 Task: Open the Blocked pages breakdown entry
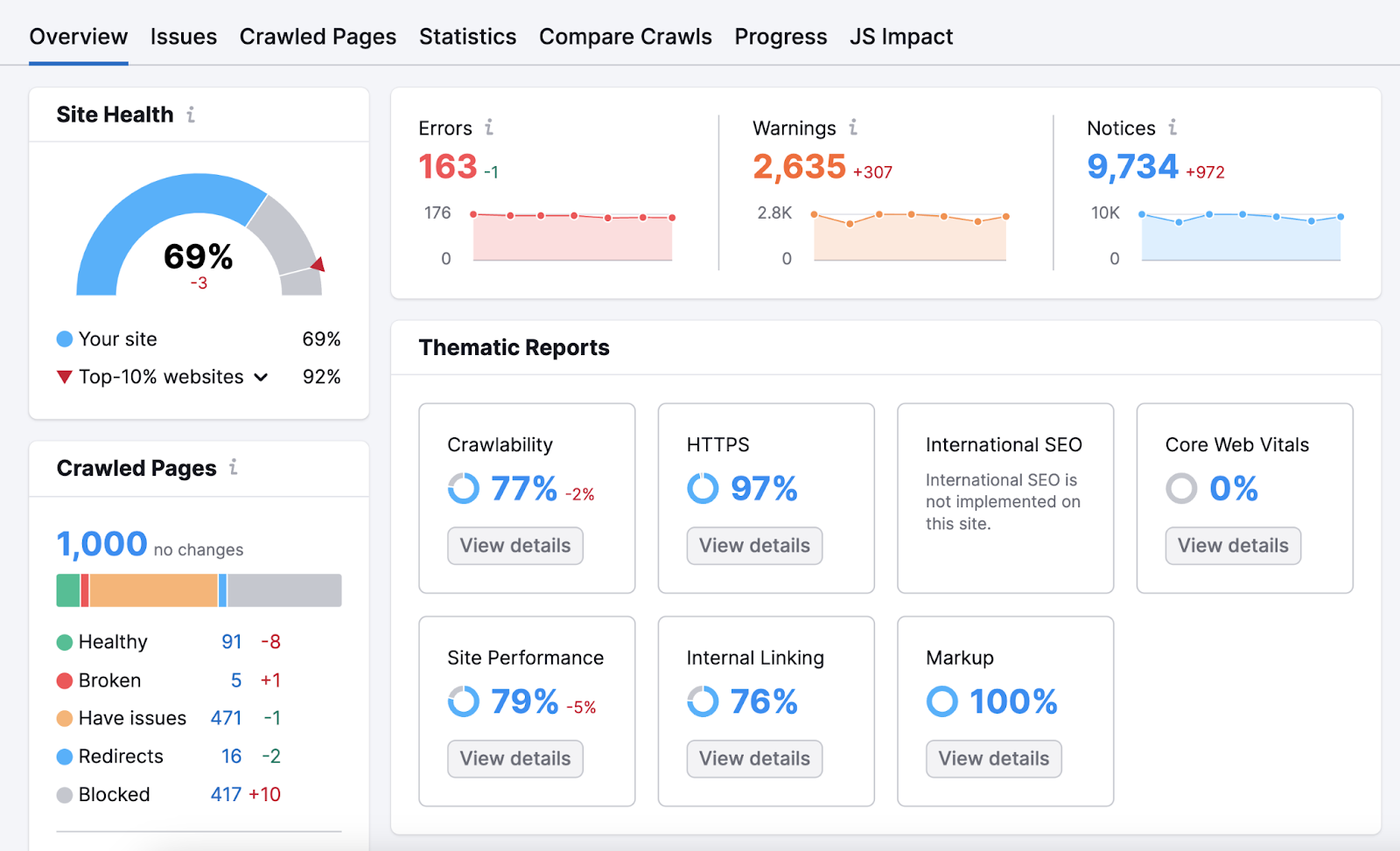click(113, 794)
